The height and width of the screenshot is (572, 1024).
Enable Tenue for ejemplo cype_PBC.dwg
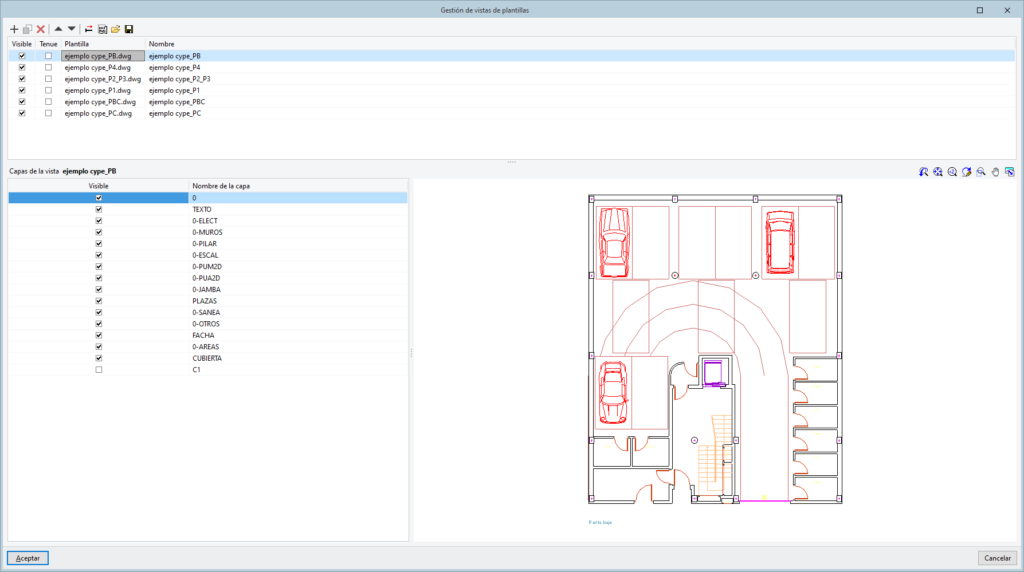coord(48,102)
